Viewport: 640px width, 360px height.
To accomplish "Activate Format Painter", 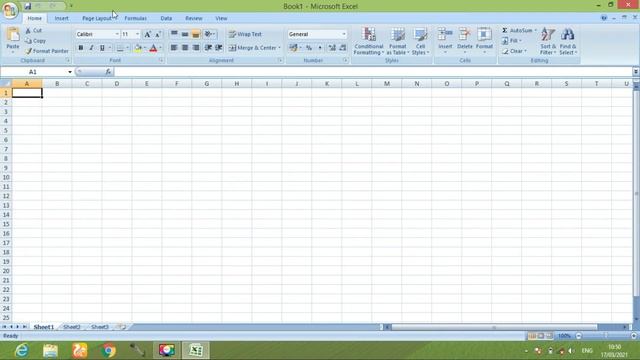I will (47, 51).
